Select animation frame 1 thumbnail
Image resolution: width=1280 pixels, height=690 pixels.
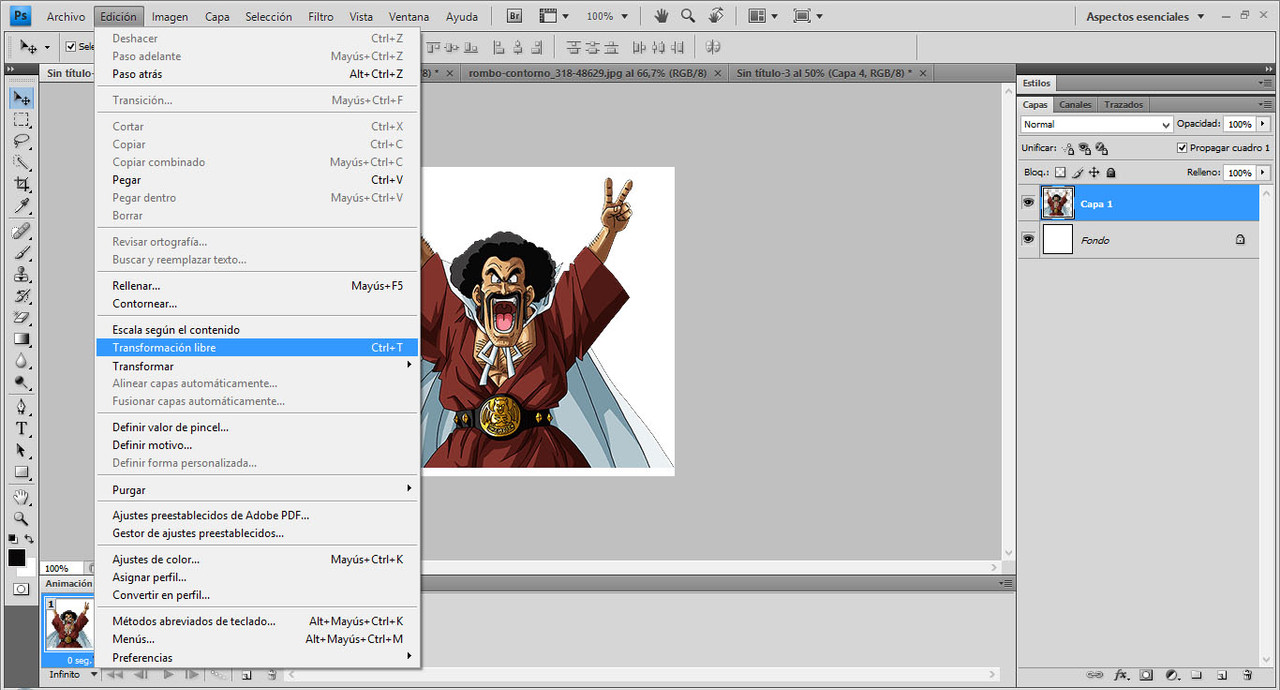click(69, 625)
